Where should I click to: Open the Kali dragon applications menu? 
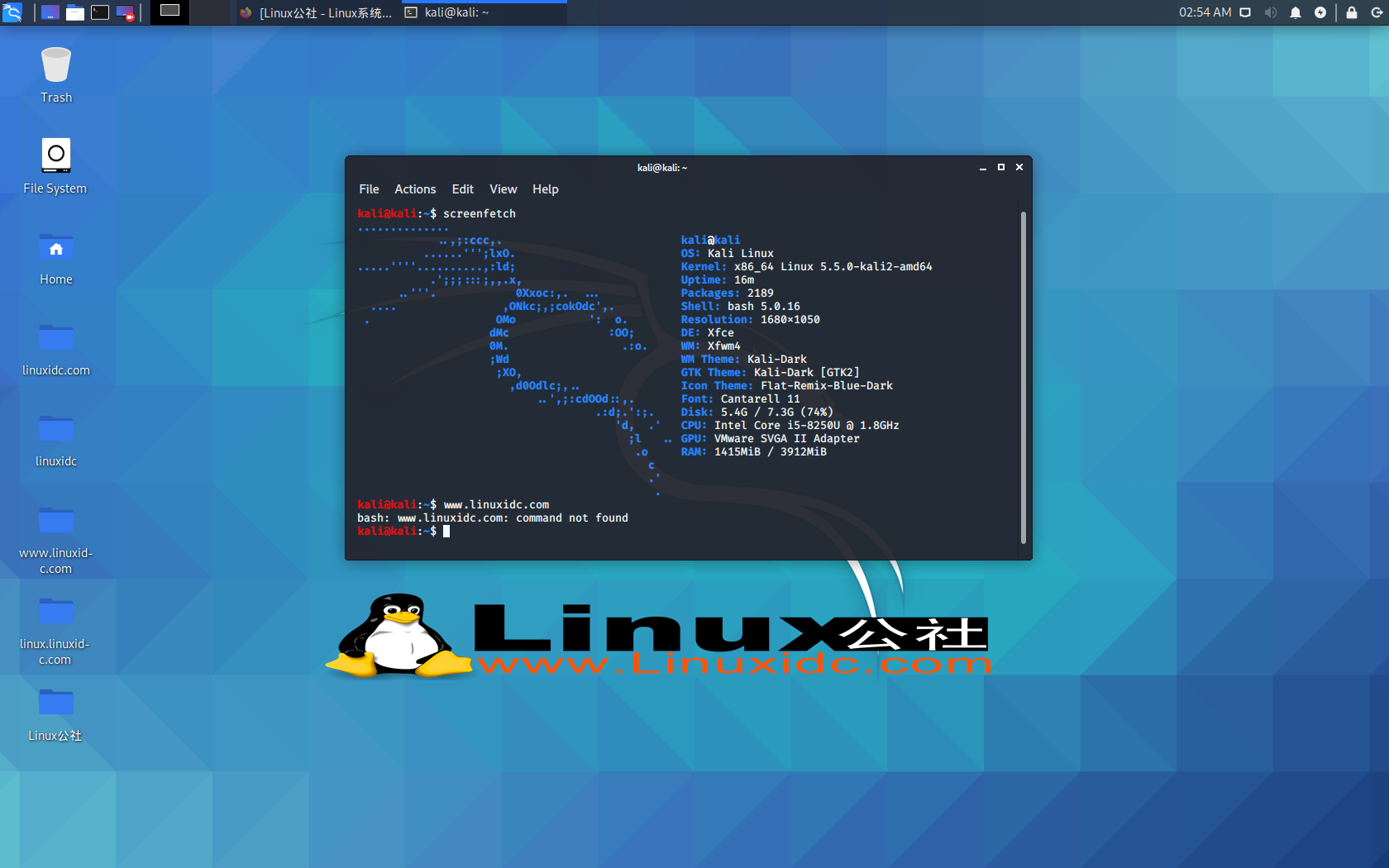pyautogui.click(x=12, y=12)
